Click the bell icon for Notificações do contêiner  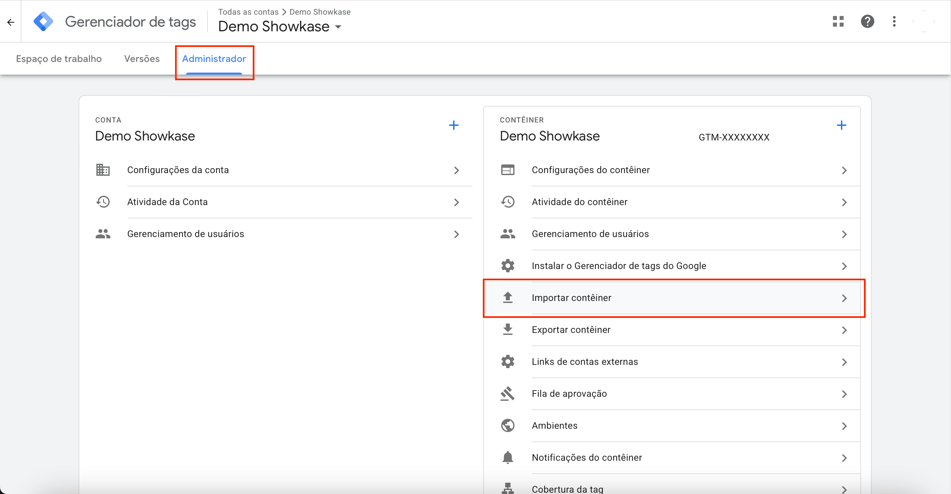(508, 457)
